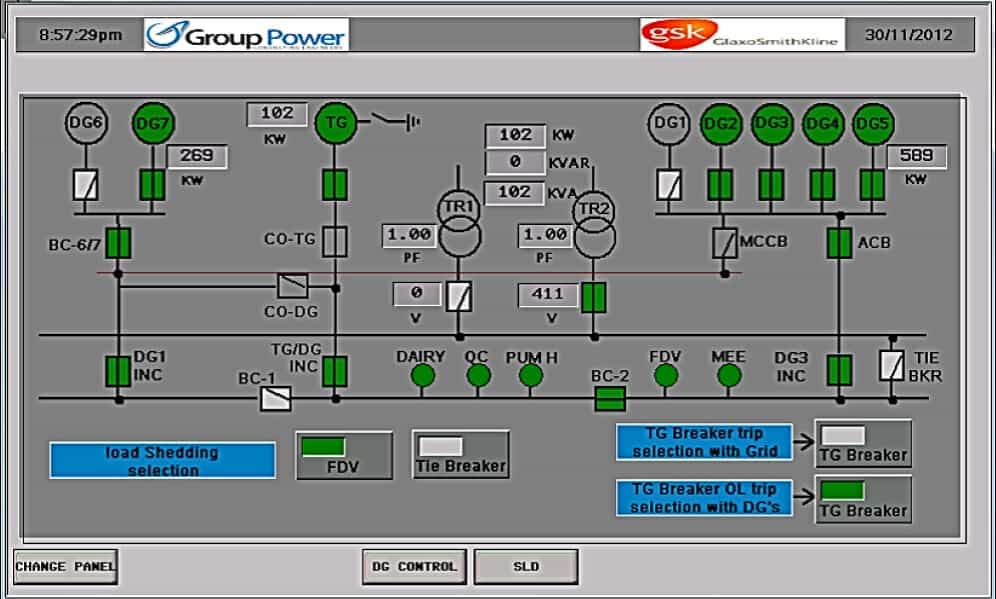
Task: Click the TR1 1.00 PF value field
Action: pyautogui.click(x=410, y=236)
